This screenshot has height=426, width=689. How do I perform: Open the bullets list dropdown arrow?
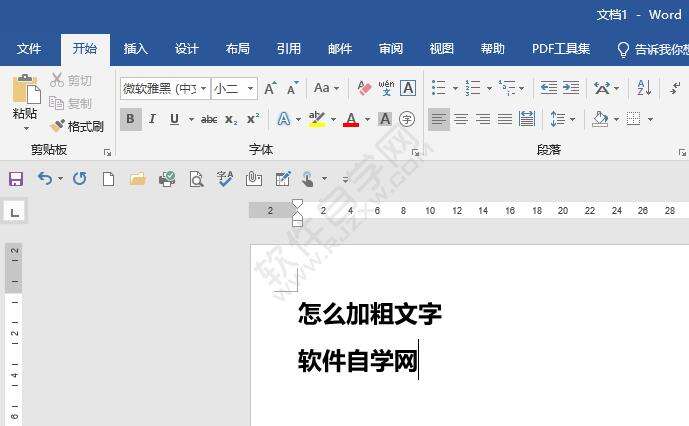point(455,88)
